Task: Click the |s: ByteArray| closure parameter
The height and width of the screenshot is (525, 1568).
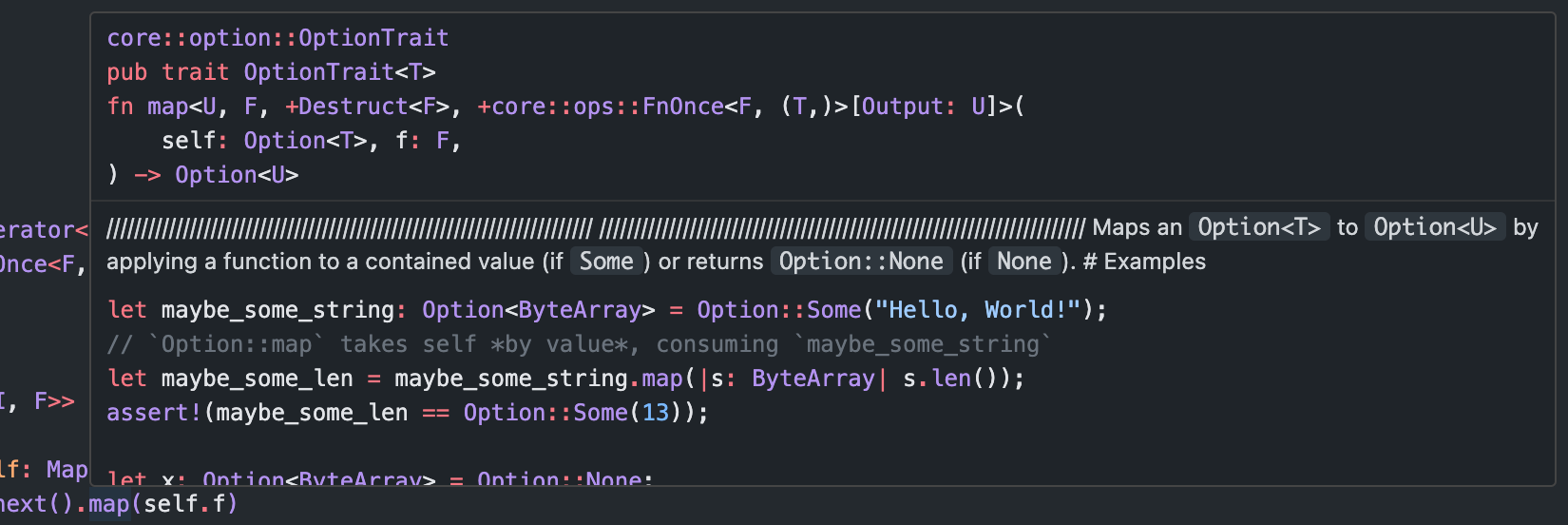Action: [x=793, y=379]
